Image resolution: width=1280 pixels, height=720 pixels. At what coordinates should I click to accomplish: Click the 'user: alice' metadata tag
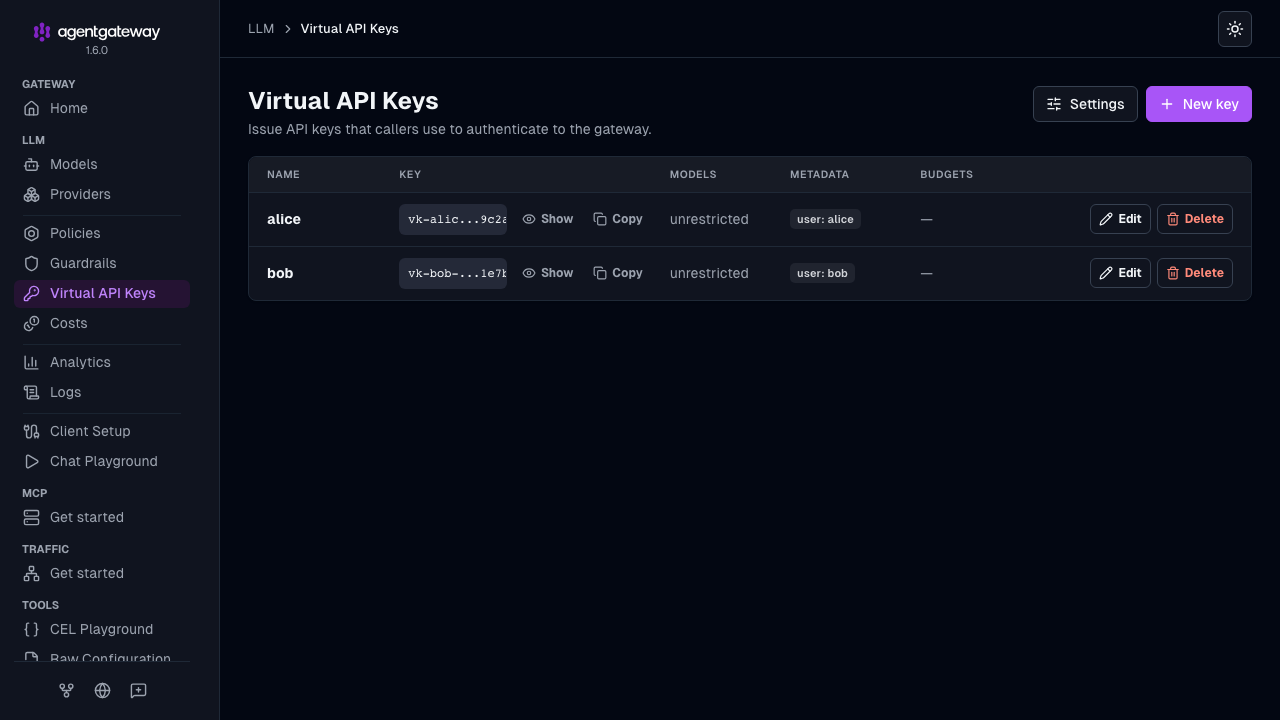tap(825, 219)
